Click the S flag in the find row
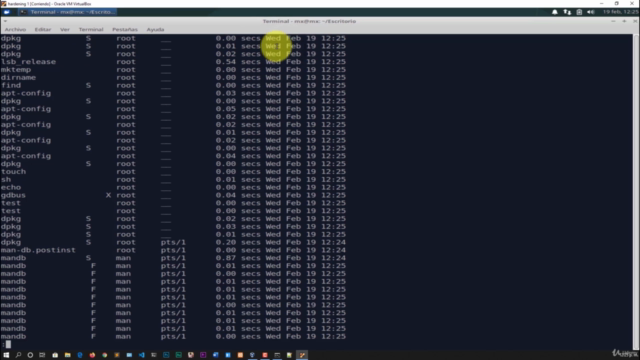The height and width of the screenshot is (360, 640). tap(88, 85)
